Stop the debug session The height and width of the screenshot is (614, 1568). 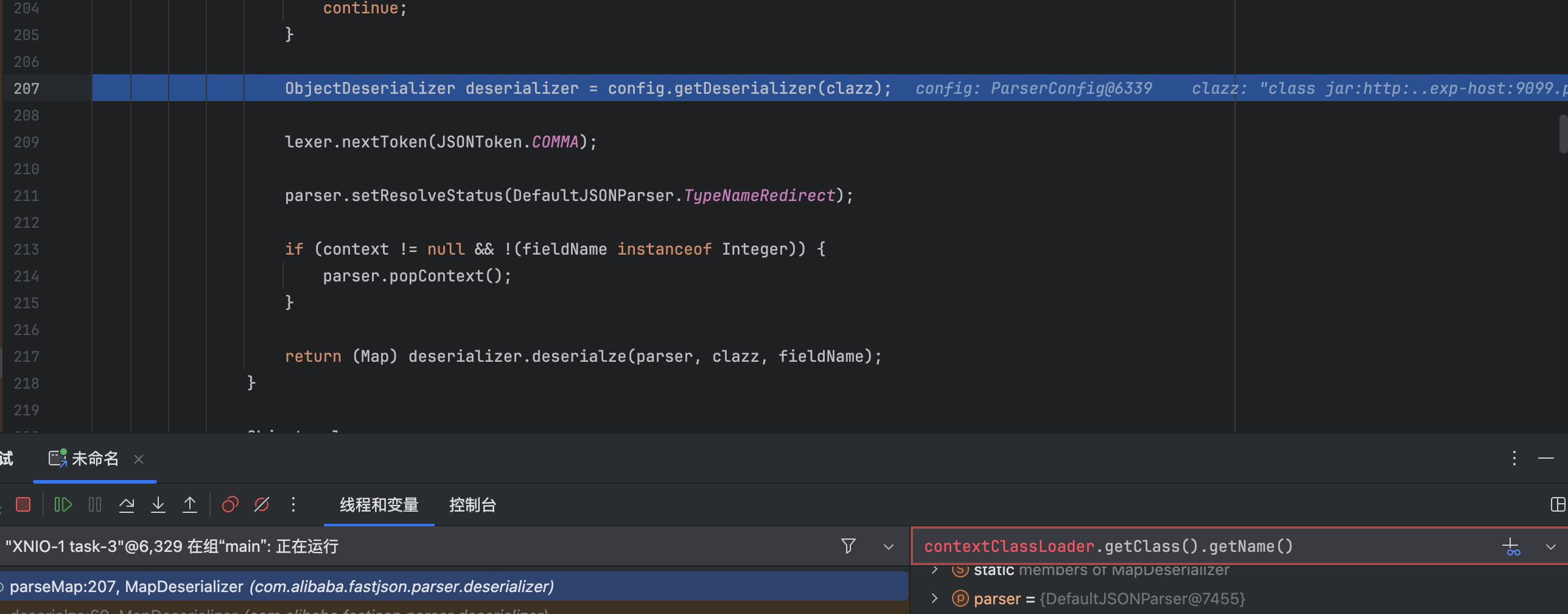point(23,504)
